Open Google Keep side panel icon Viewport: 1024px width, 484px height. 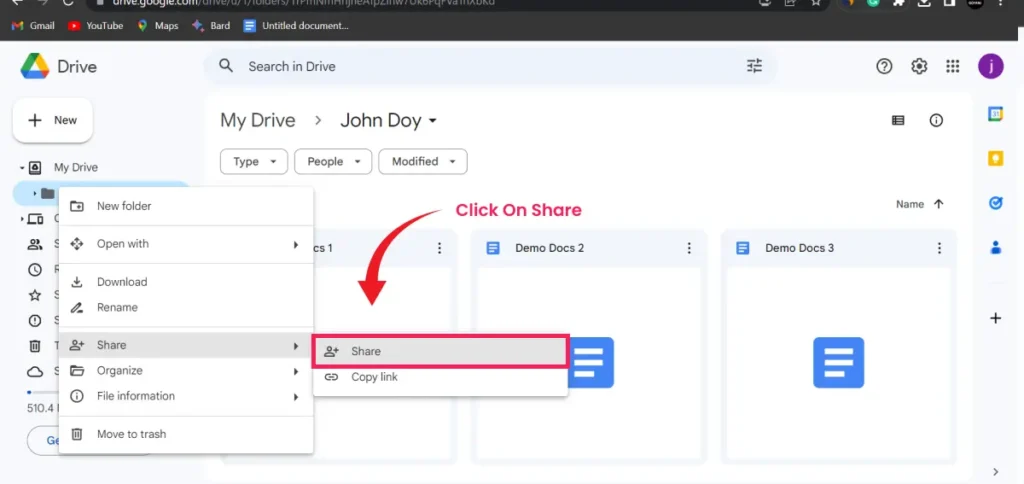point(995,158)
